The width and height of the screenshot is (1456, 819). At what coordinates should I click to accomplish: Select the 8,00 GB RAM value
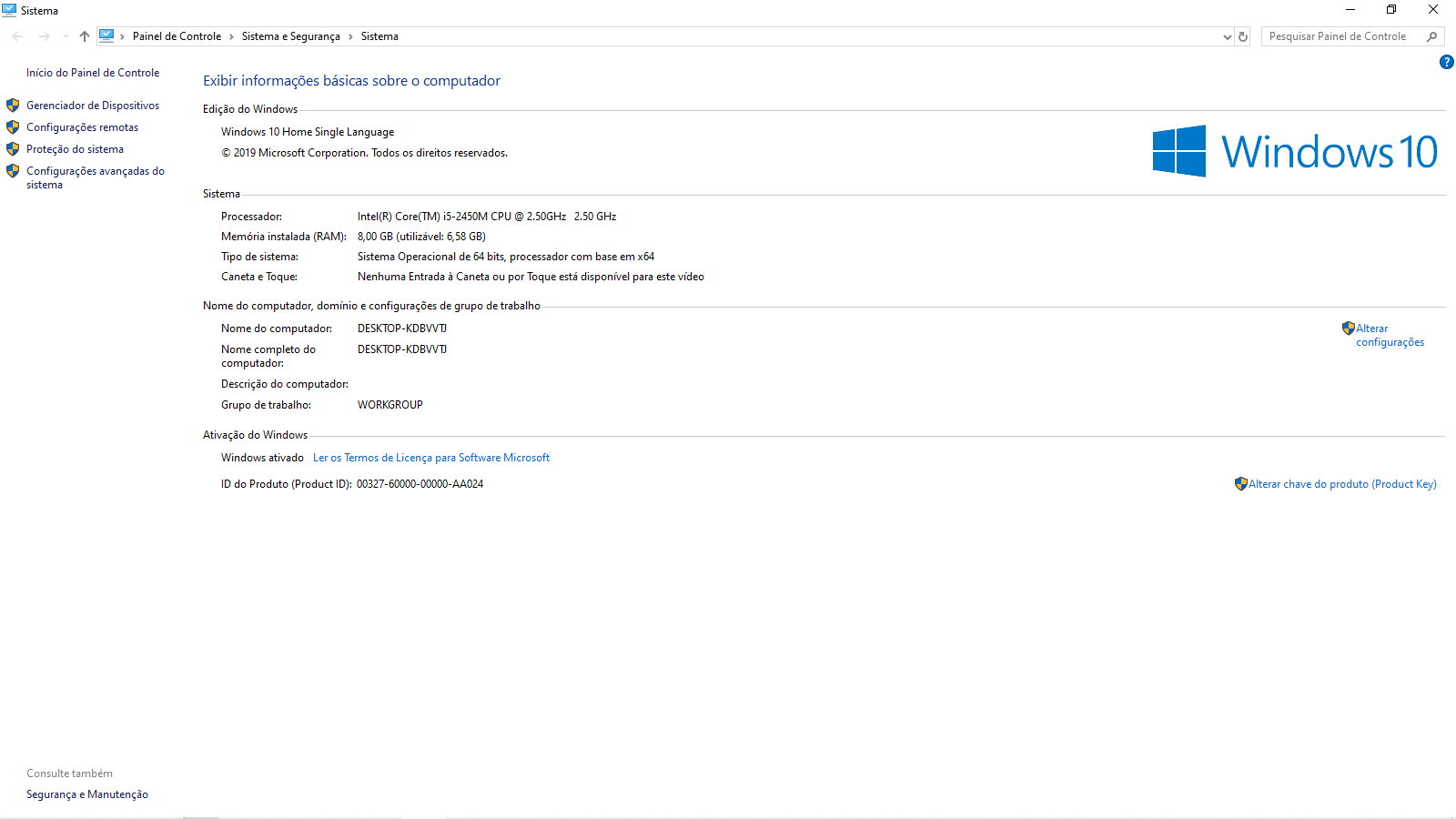tap(421, 237)
